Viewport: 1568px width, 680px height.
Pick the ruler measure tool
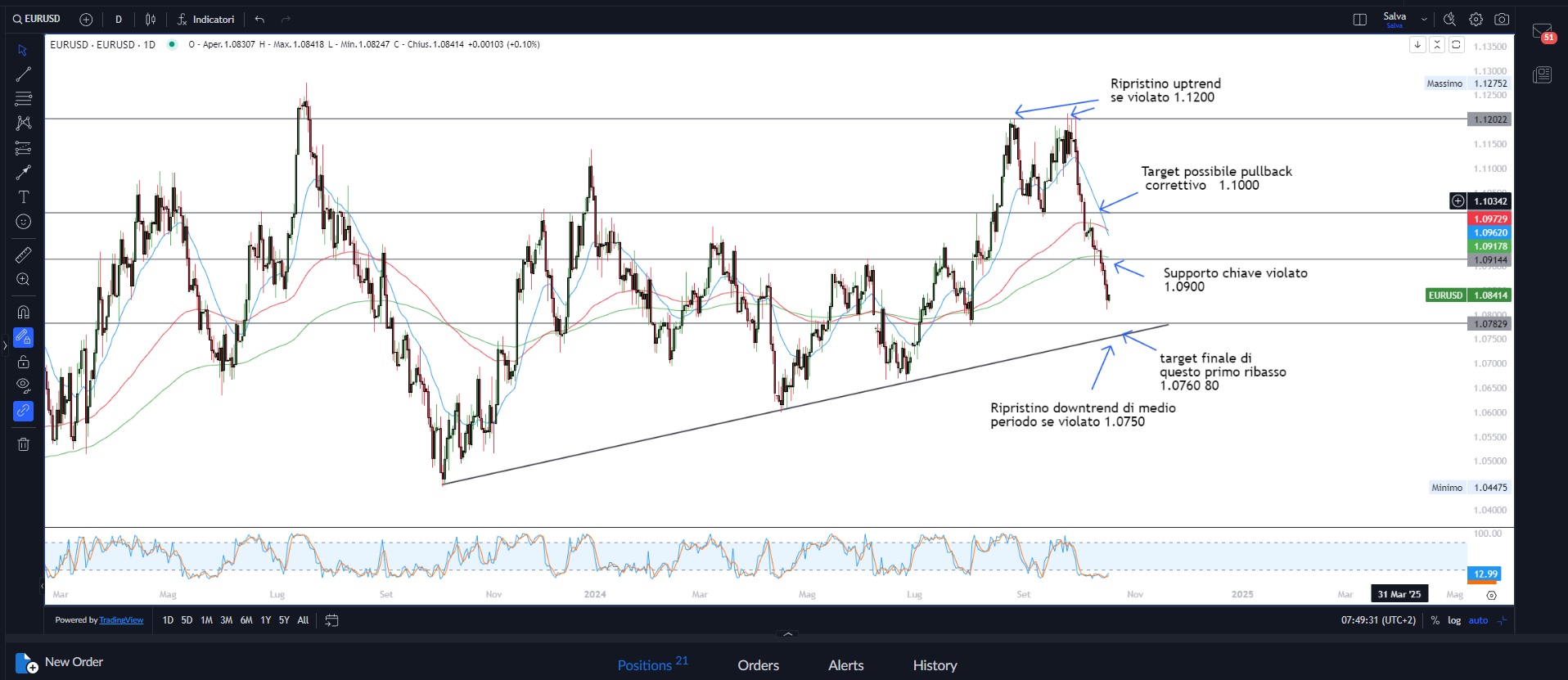point(24,255)
